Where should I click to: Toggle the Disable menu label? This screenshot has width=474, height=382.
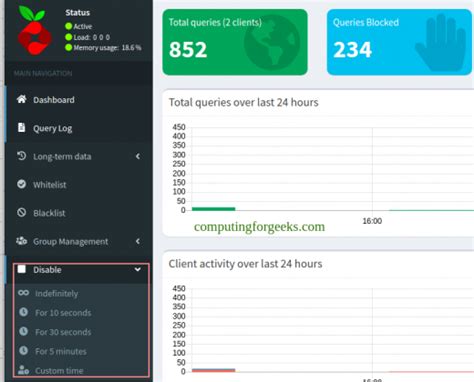[47, 270]
